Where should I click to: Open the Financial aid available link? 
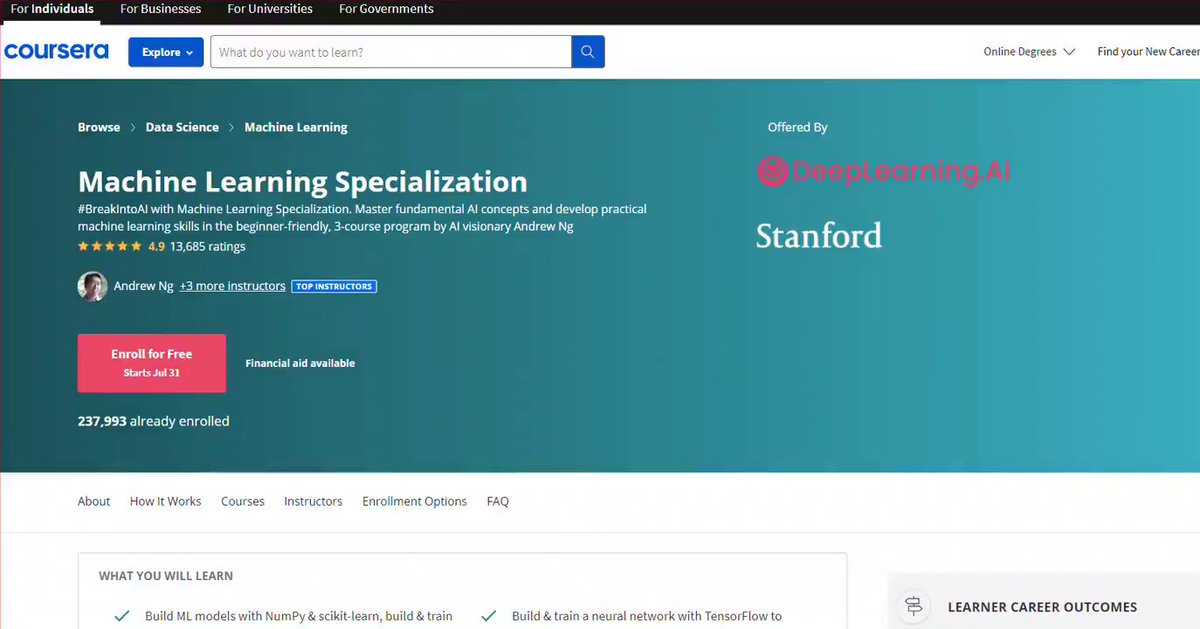click(x=300, y=363)
